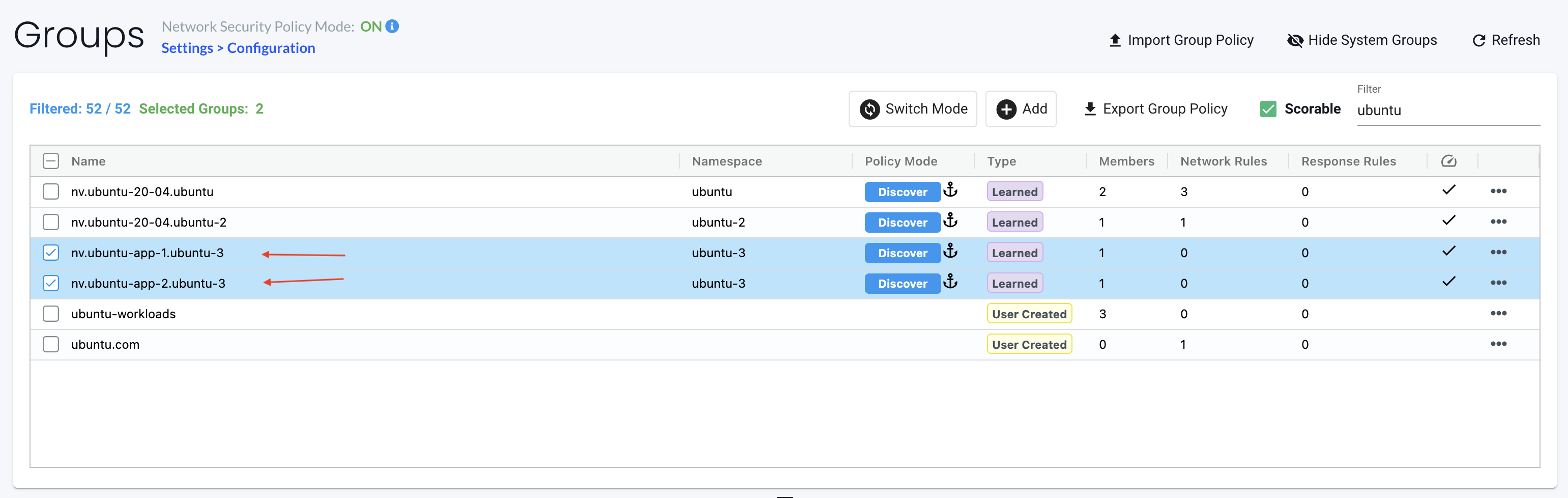Click the Refresh circular arrow icon
The width and height of the screenshot is (1568, 498).
pos(1478,40)
